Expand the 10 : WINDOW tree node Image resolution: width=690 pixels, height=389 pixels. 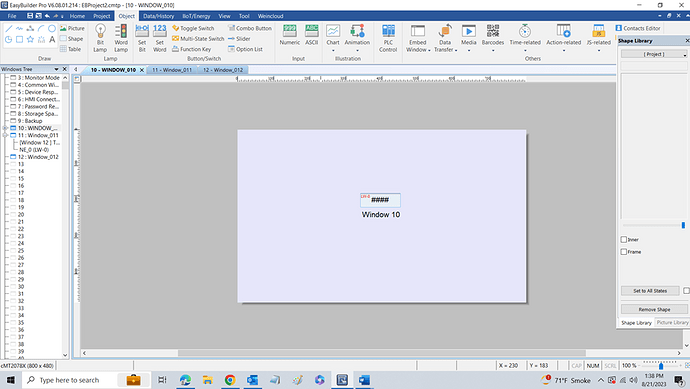pos(5,128)
